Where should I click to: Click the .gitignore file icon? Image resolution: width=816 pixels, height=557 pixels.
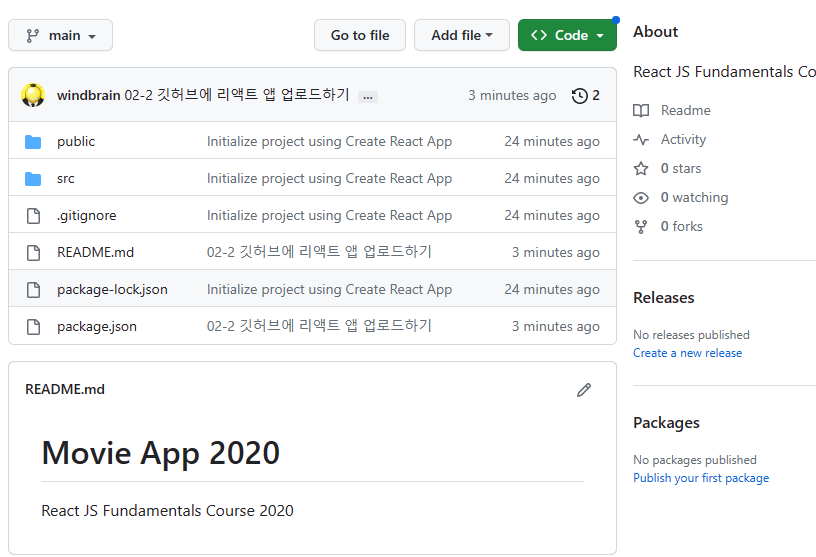pyautogui.click(x=33, y=216)
